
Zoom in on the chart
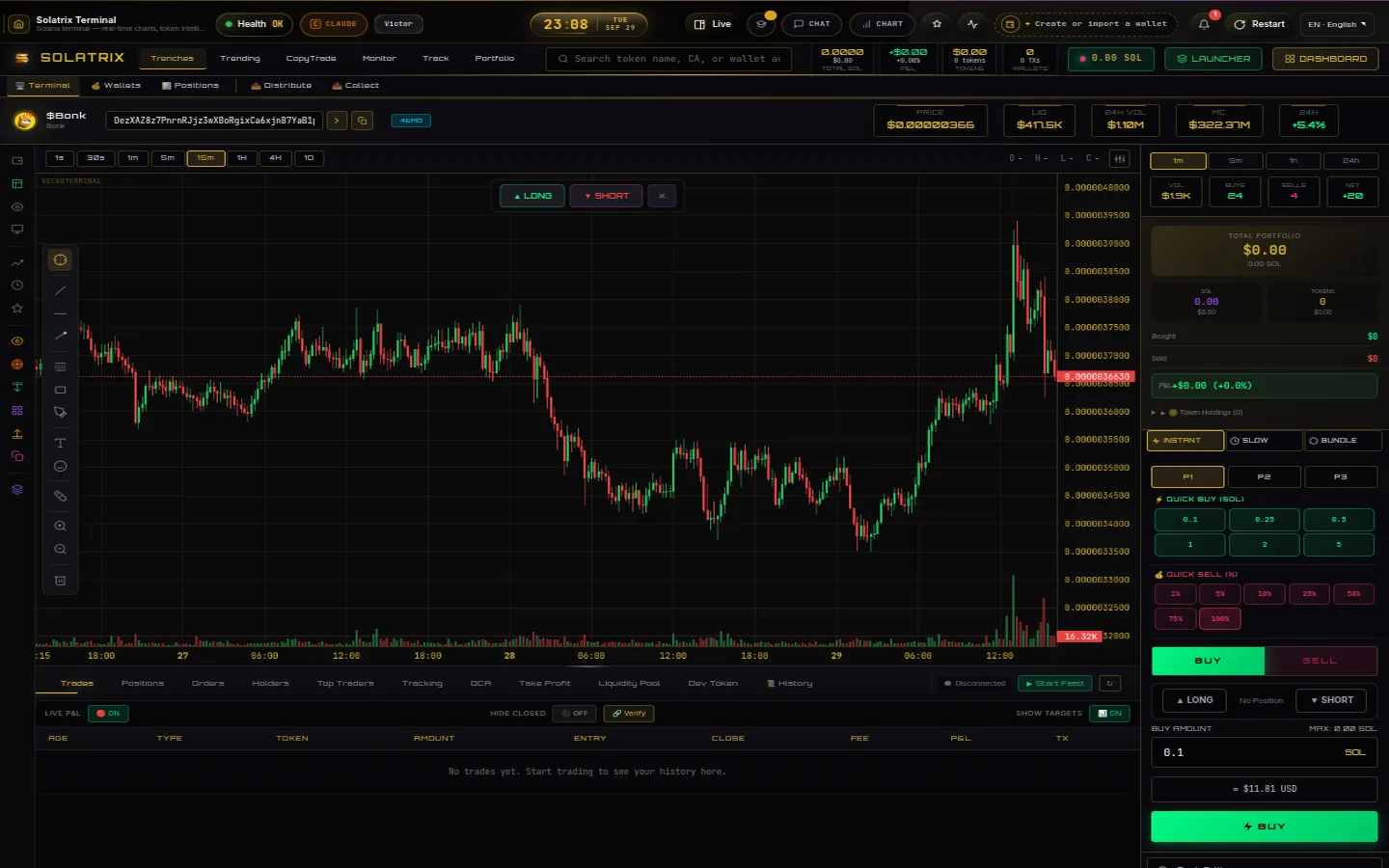point(60,526)
